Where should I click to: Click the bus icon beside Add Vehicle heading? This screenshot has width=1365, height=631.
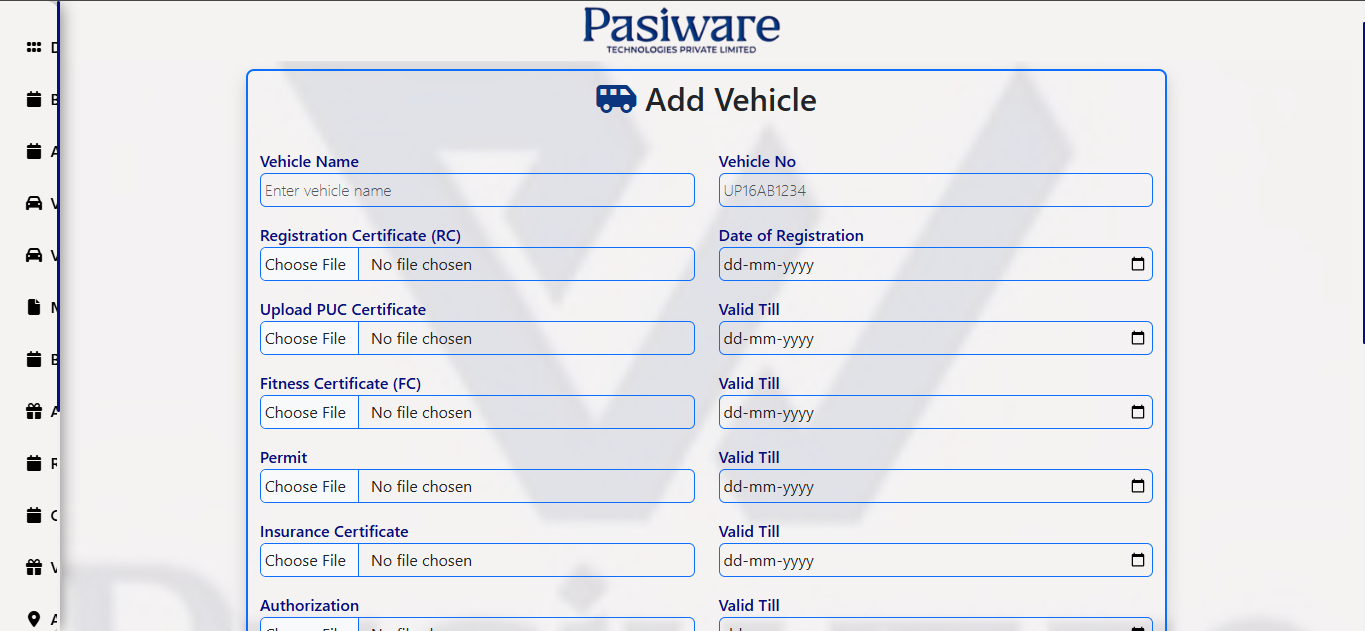[614, 99]
